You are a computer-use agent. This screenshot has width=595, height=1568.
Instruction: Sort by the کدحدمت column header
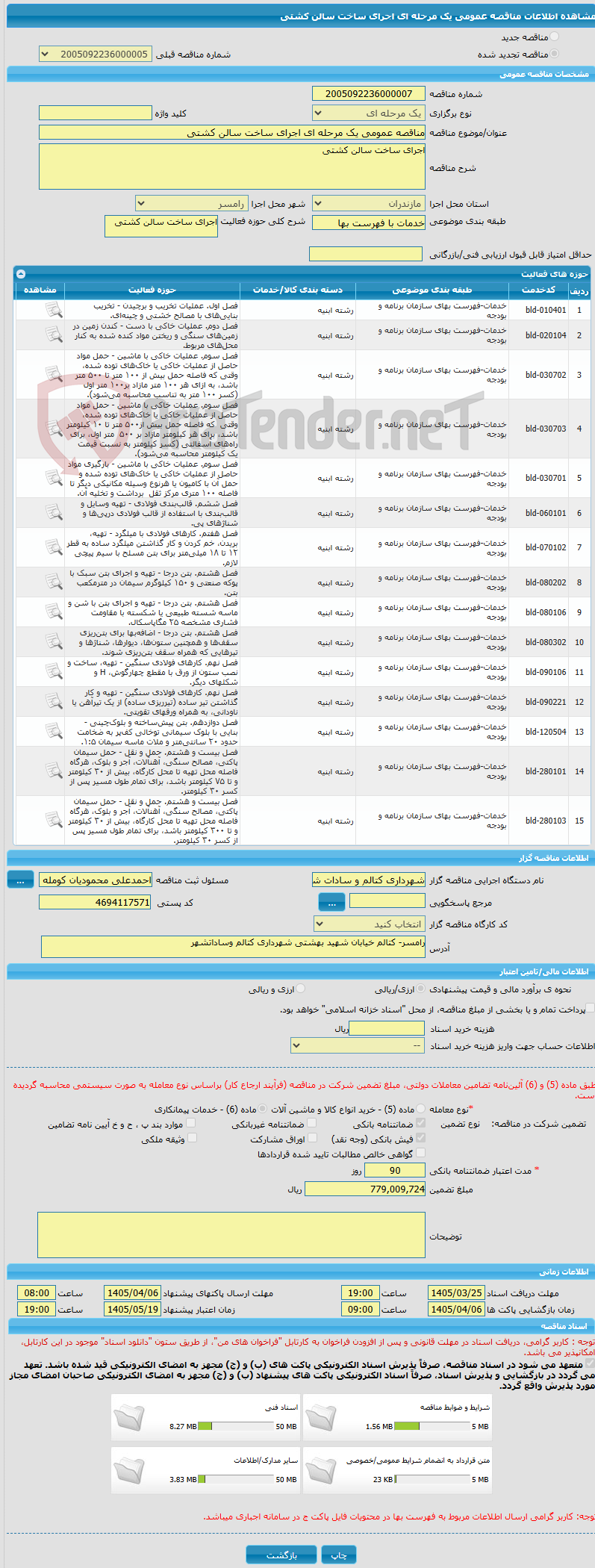click(538, 290)
